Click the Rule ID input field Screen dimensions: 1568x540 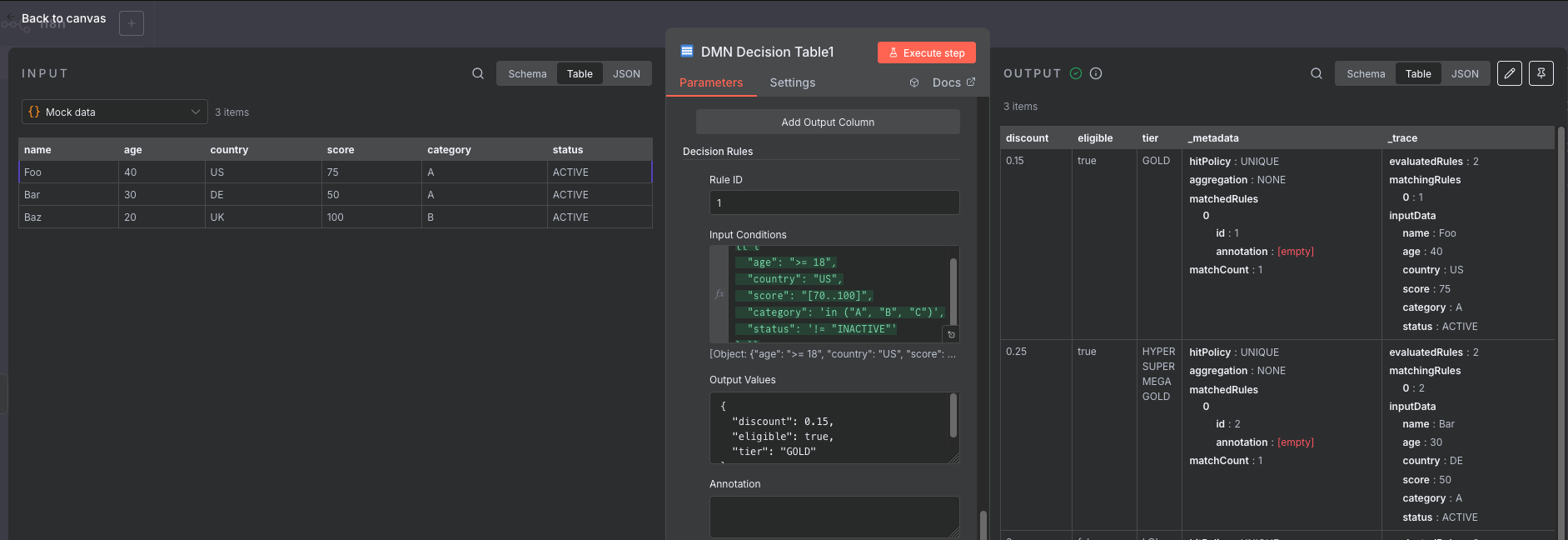point(834,202)
